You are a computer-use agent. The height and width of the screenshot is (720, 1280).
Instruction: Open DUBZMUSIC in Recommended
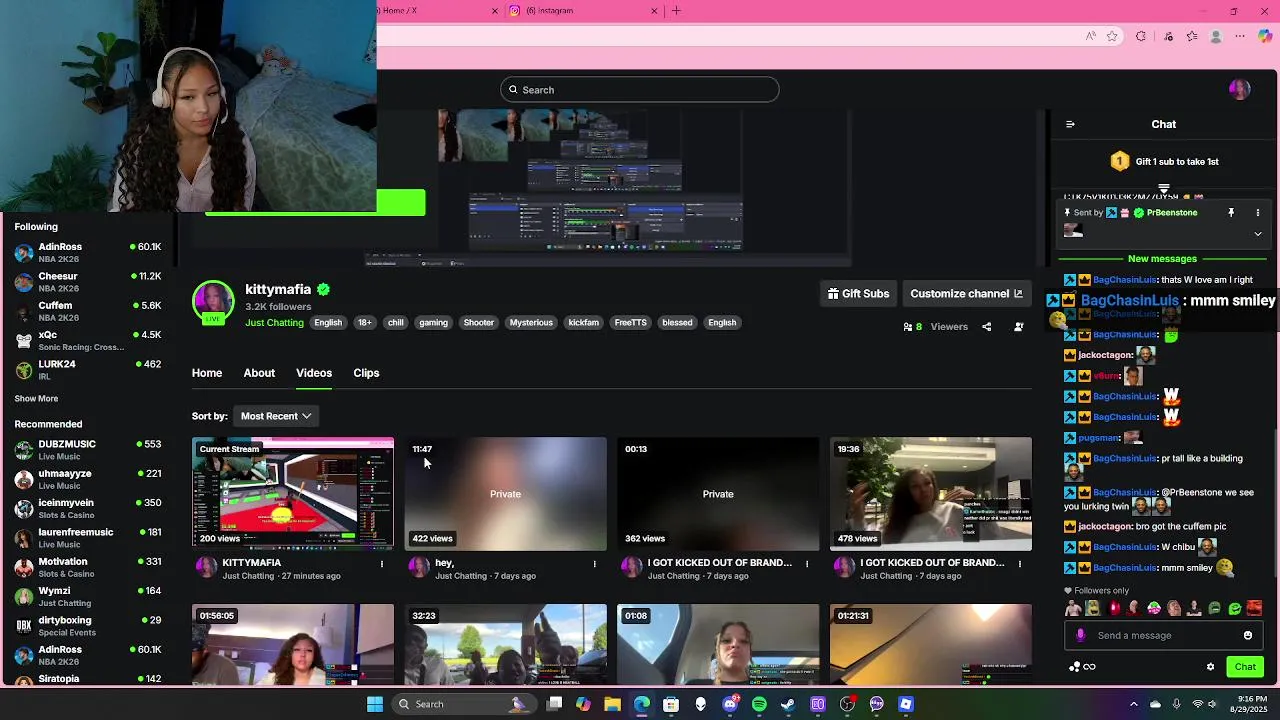tap(88, 450)
